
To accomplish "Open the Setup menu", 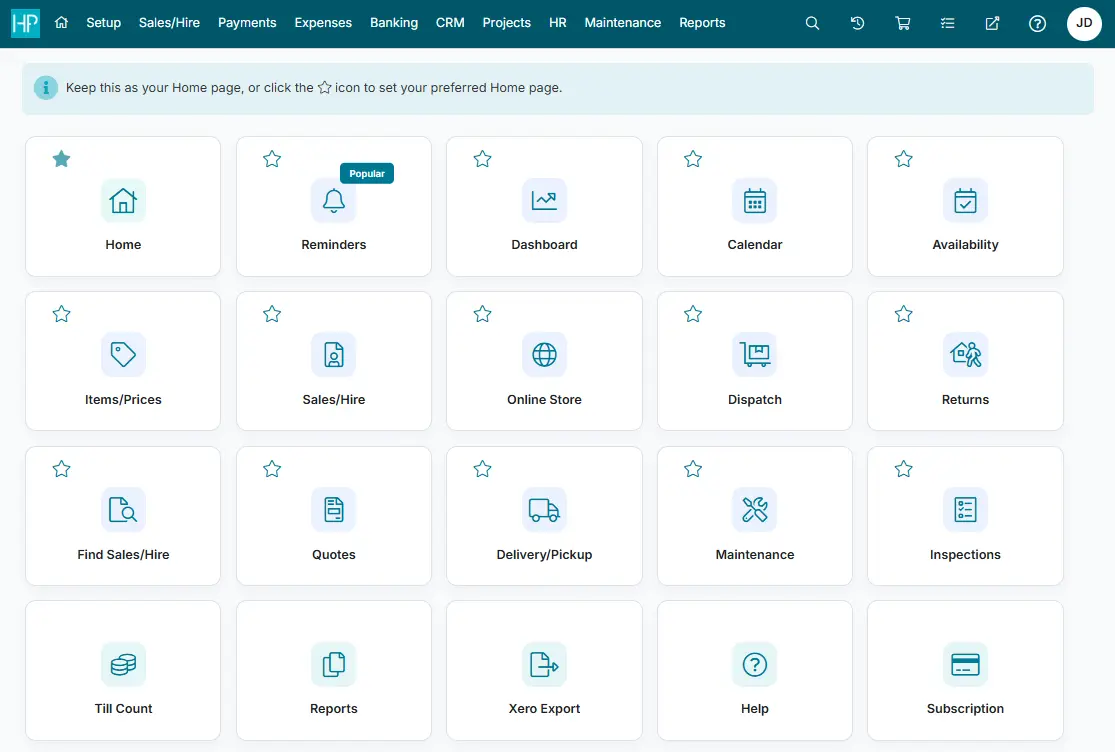I will 104,23.
